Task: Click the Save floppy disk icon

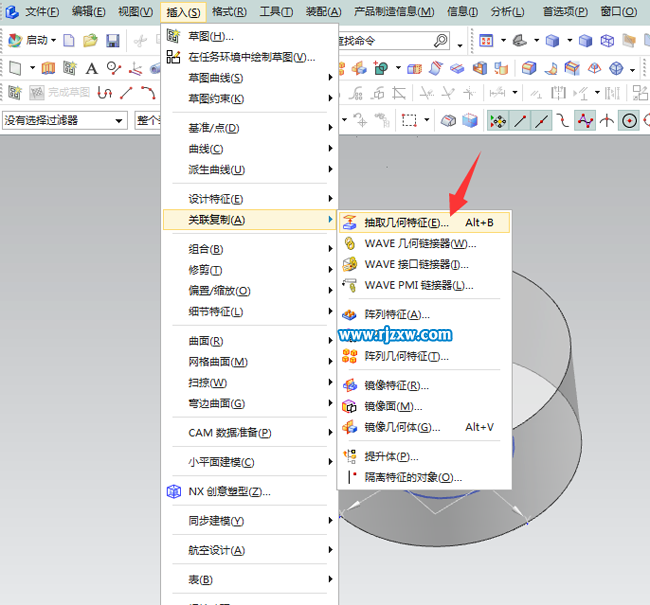Action: pos(112,40)
